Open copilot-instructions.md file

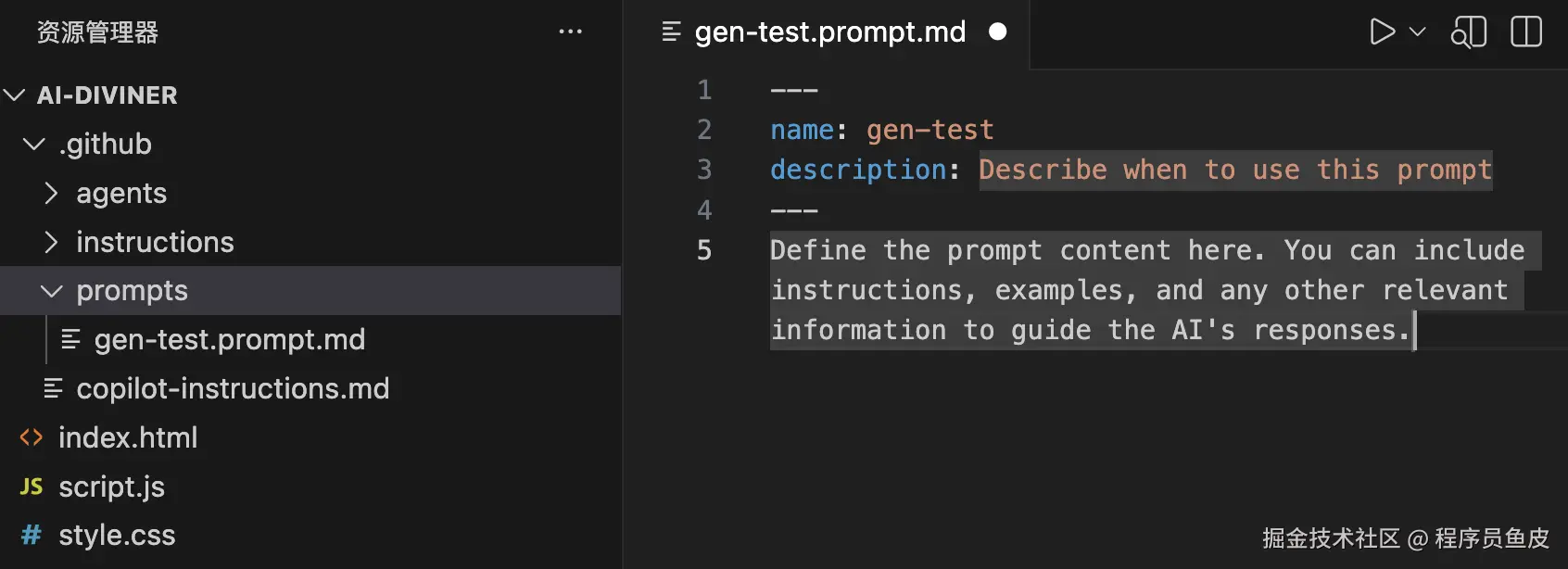pos(232,389)
